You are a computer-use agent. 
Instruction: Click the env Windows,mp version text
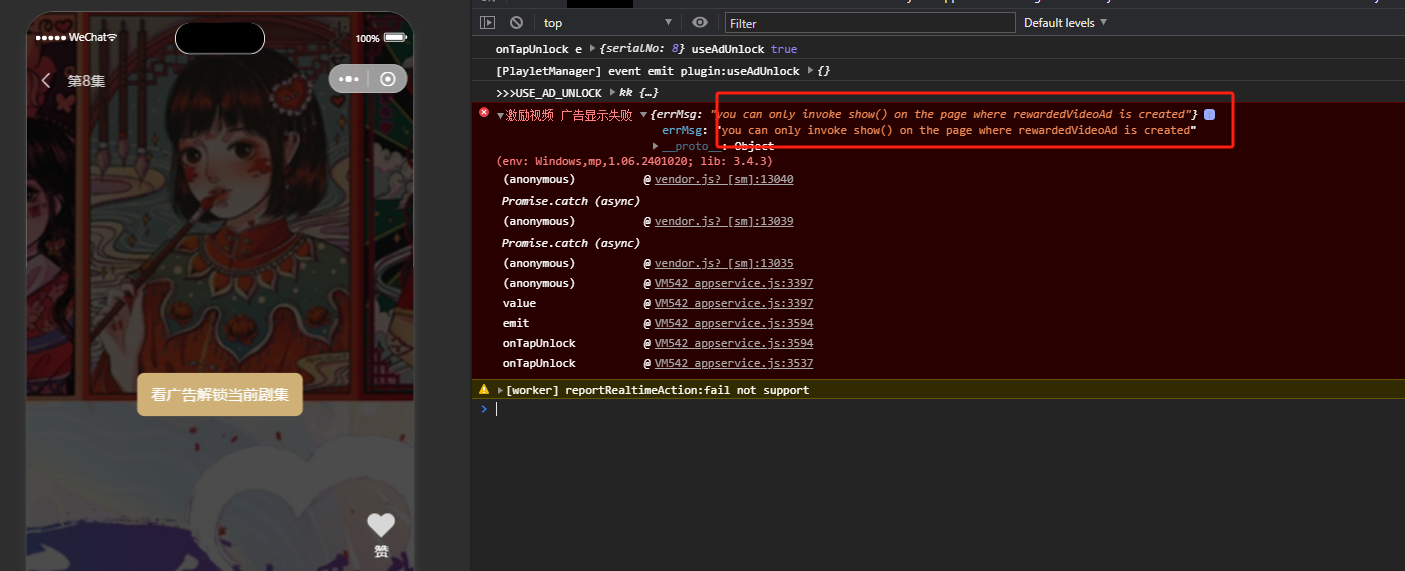tap(634, 161)
